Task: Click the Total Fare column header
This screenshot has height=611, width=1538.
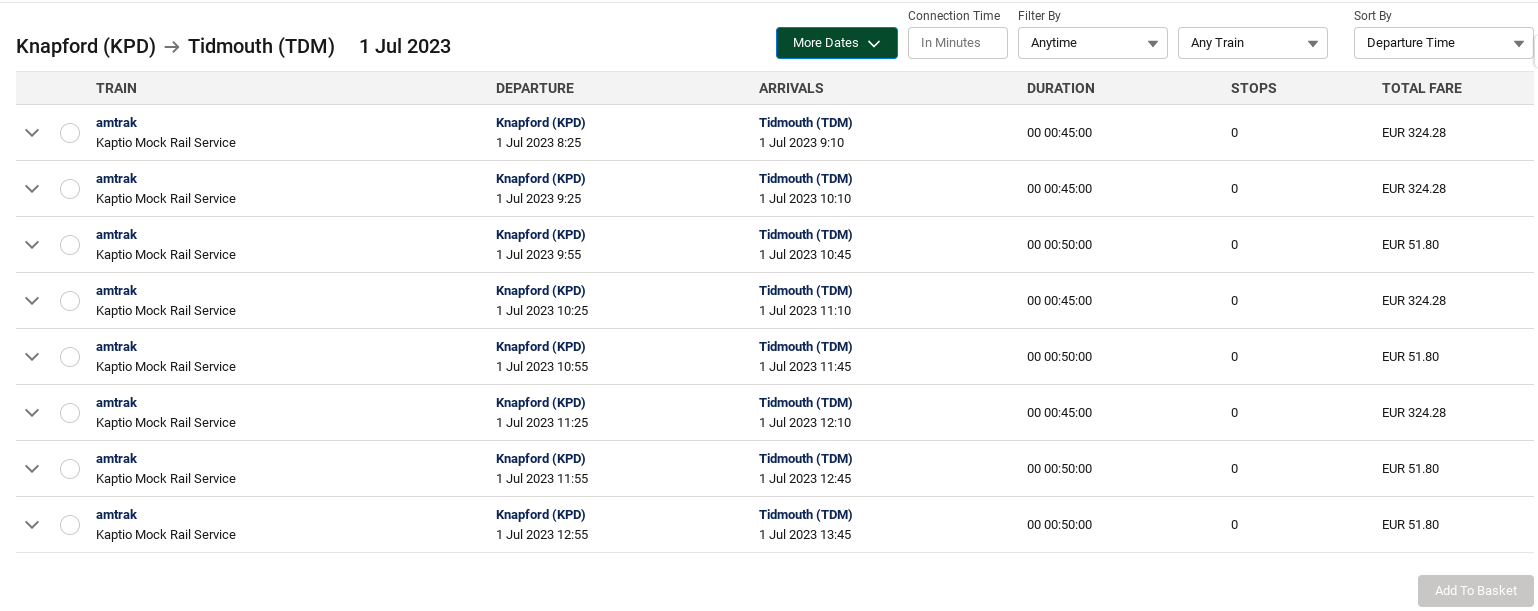Action: tap(1421, 88)
